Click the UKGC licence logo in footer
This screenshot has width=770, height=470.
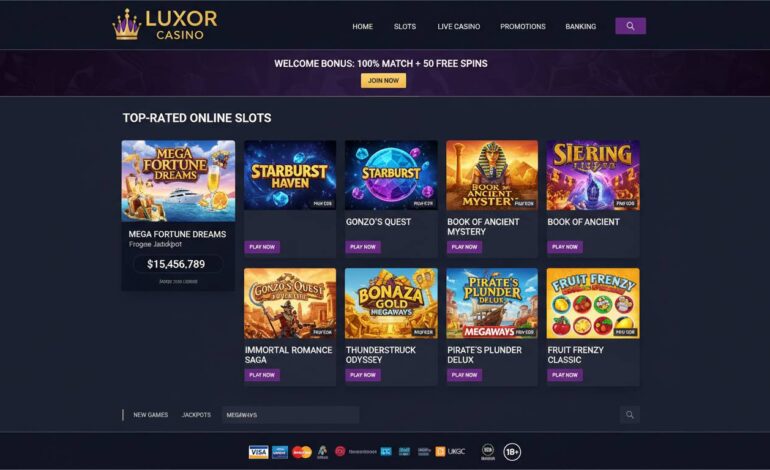tap(450, 451)
